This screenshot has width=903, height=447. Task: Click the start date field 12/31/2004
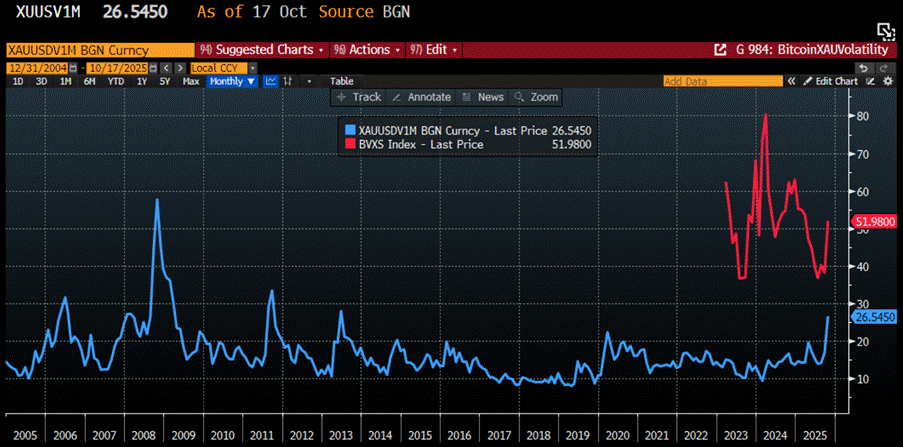point(37,68)
